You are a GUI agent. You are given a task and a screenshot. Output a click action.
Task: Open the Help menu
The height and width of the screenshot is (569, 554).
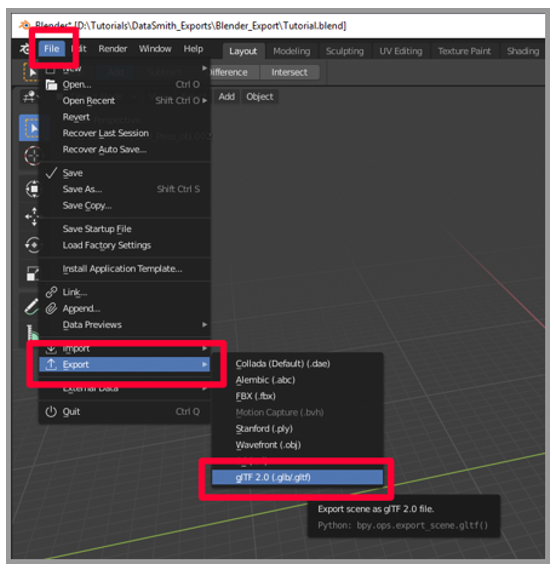pyautogui.click(x=193, y=49)
